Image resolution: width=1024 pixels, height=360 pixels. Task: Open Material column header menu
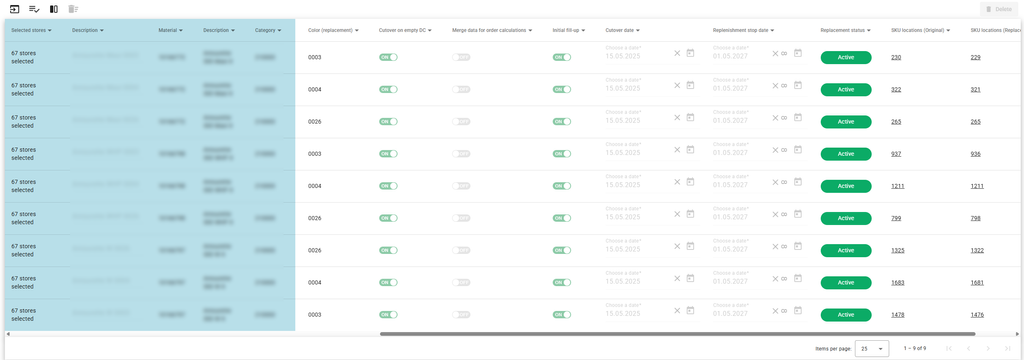(180, 31)
